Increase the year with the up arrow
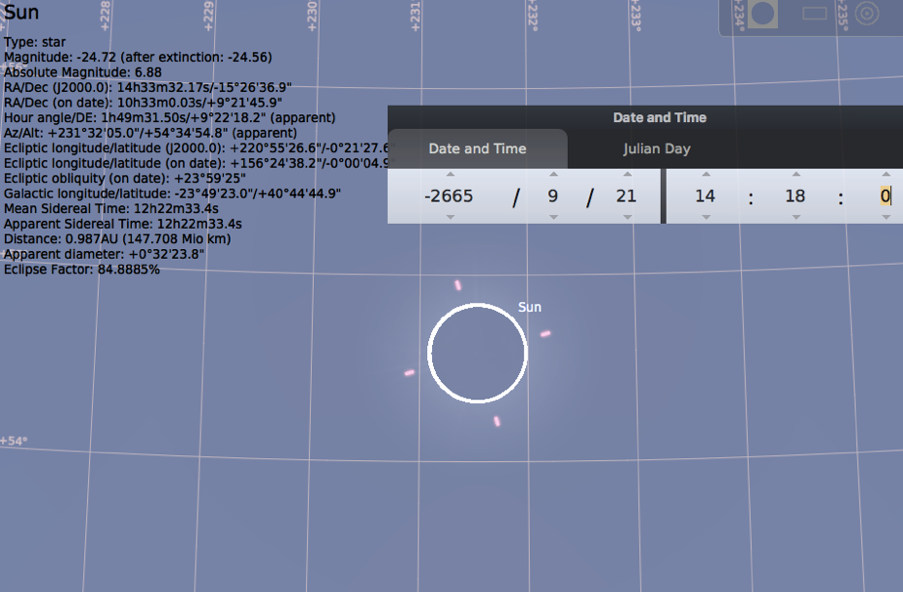The width and height of the screenshot is (903, 592). [x=449, y=175]
